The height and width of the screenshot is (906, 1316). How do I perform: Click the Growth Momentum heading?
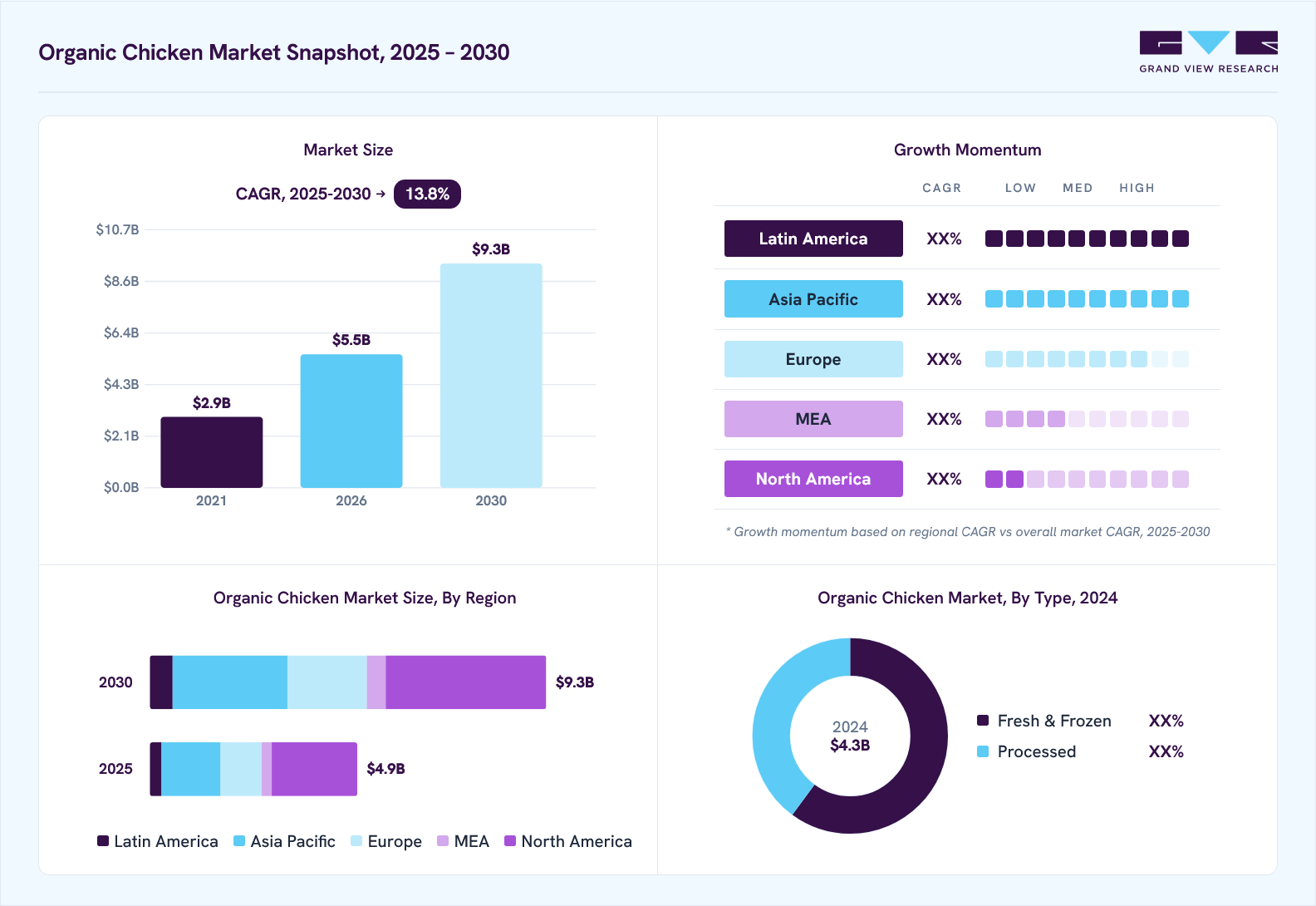pos(968,150)
